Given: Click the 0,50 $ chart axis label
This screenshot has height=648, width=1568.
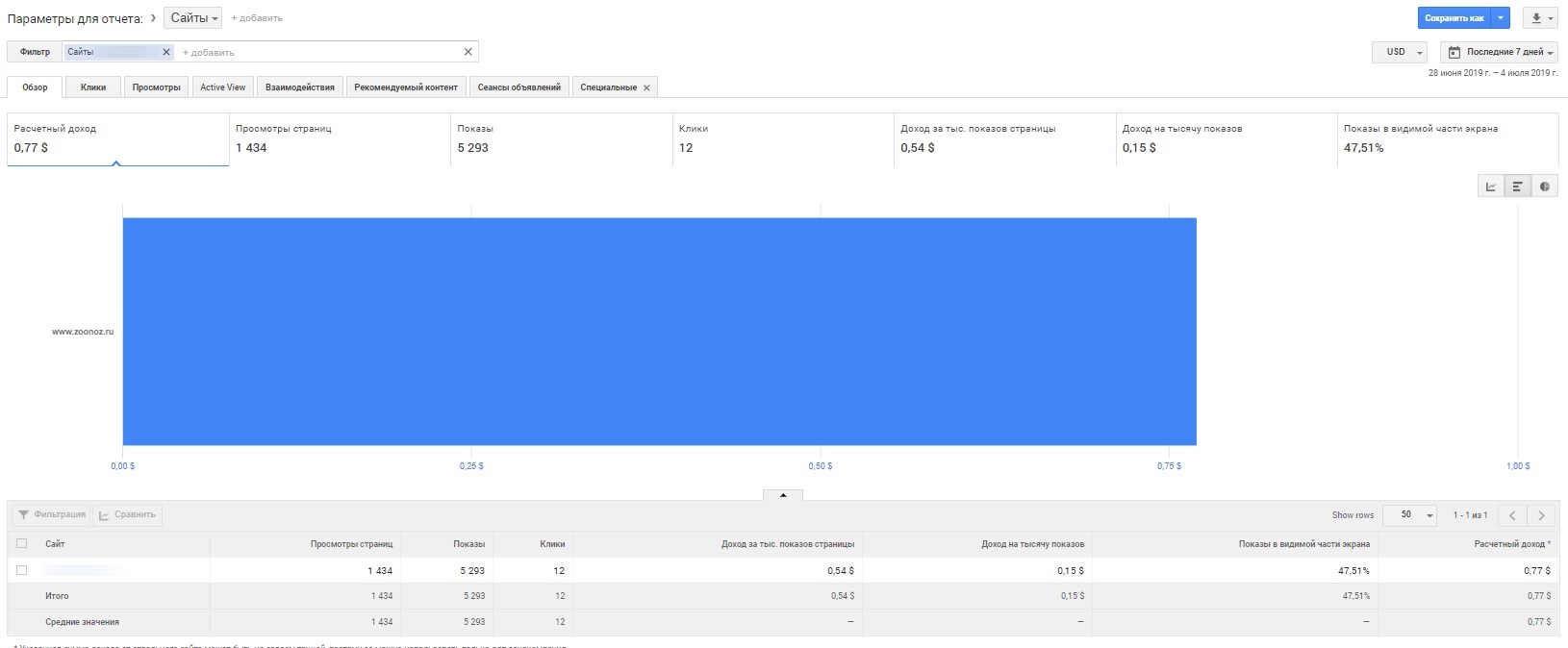Looking at the screenshot, I should [x=821, y=466].
